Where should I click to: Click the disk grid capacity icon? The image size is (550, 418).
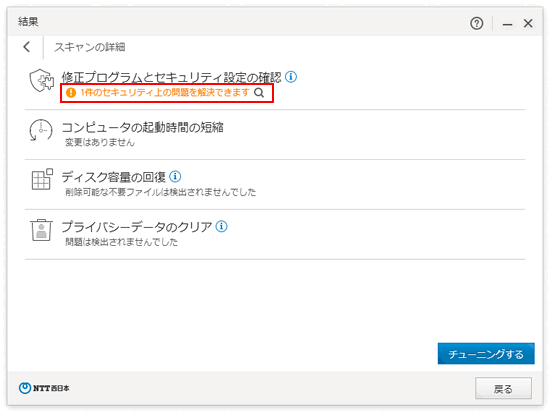42,179
